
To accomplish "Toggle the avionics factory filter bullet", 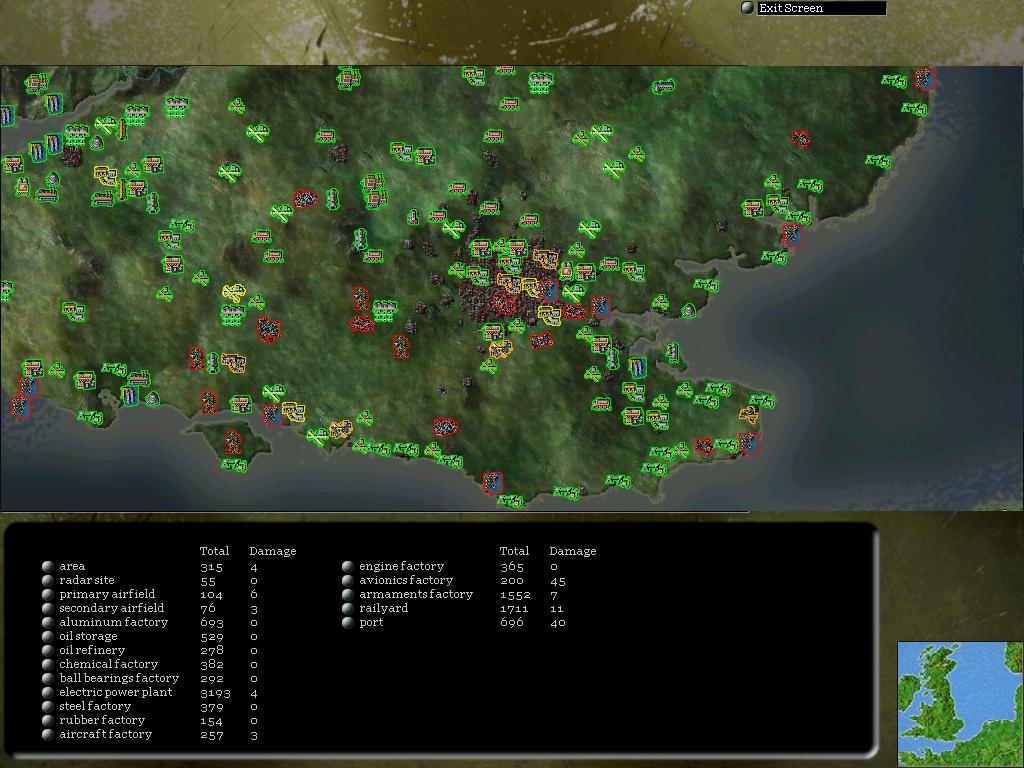I will click(x=347, y=580).
